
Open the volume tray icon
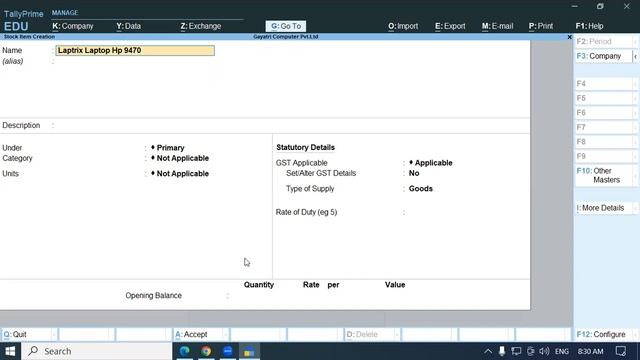coord(544,351)
